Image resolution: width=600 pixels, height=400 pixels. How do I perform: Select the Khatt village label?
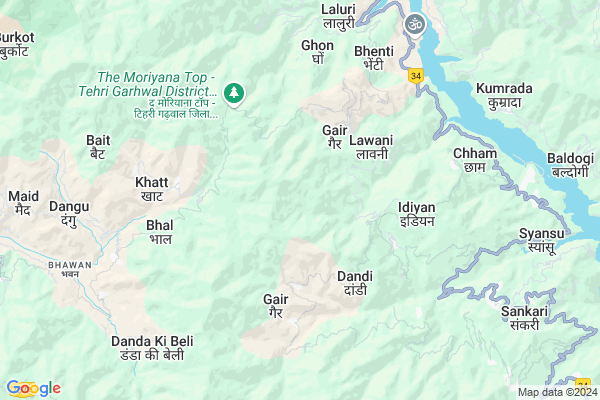(152, 189)
